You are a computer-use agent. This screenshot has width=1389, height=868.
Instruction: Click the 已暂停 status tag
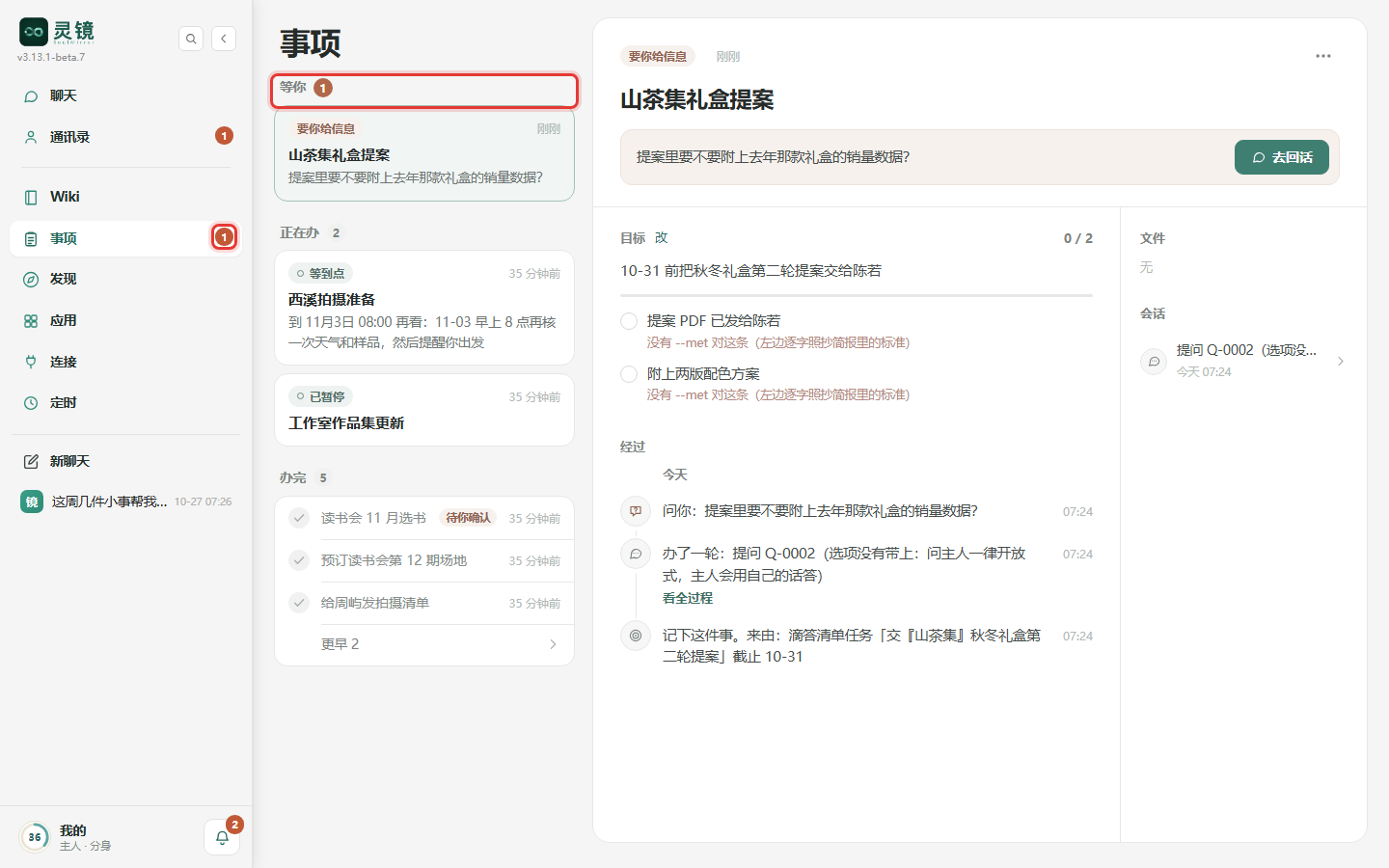320,396
